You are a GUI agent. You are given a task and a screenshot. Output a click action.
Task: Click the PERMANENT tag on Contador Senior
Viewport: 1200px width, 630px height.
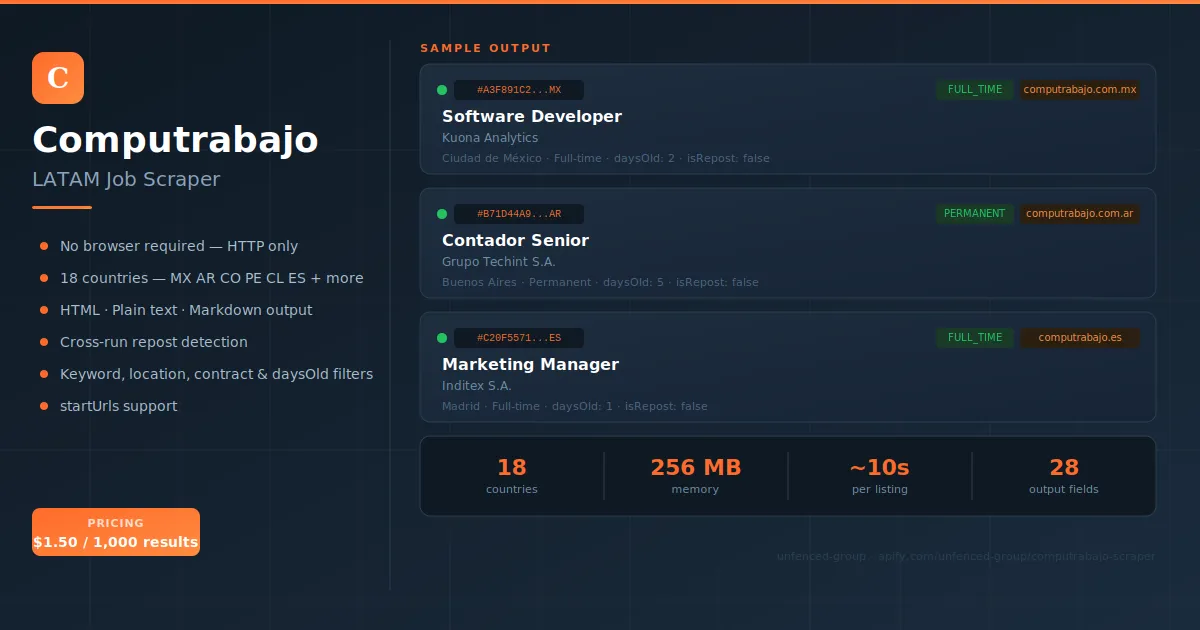tap(975, 214)
